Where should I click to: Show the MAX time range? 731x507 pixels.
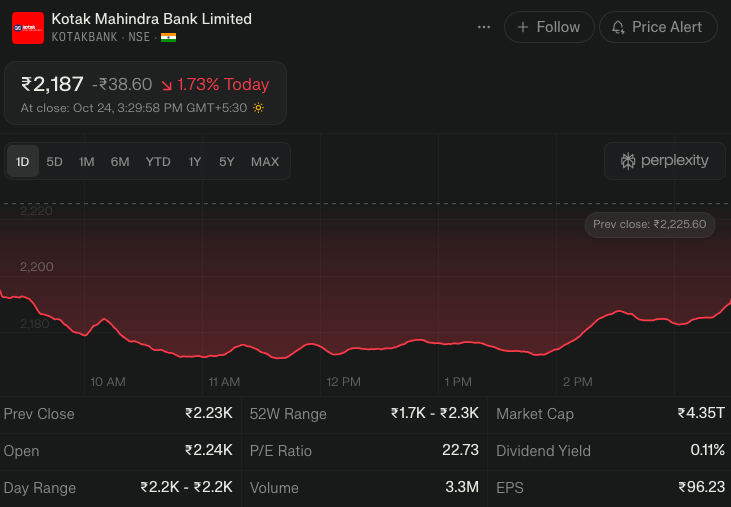265,161
